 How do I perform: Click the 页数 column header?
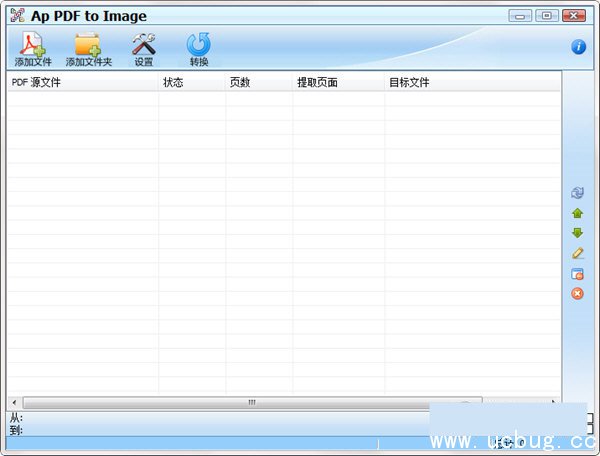(259, 82)
